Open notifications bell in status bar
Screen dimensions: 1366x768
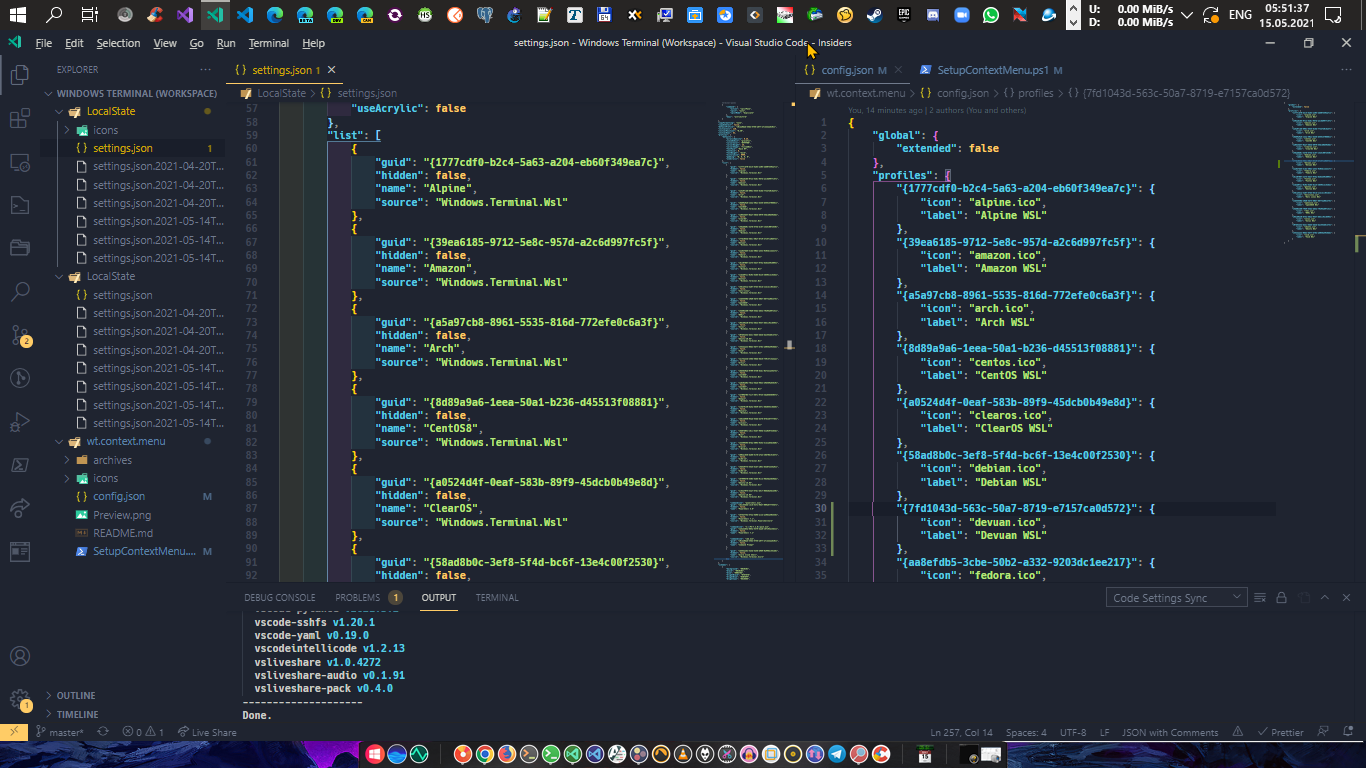[1349, 732]
